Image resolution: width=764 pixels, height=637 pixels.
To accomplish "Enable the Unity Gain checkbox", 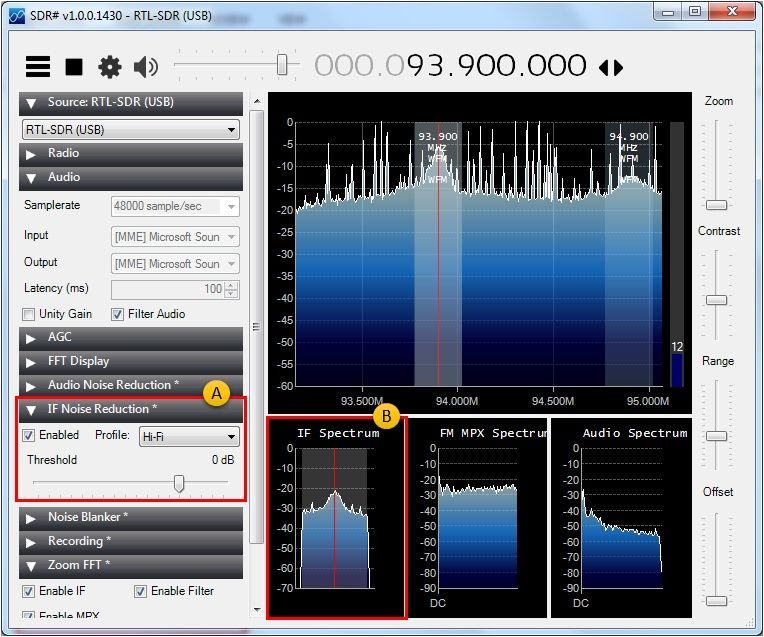I will pos(29,314).
